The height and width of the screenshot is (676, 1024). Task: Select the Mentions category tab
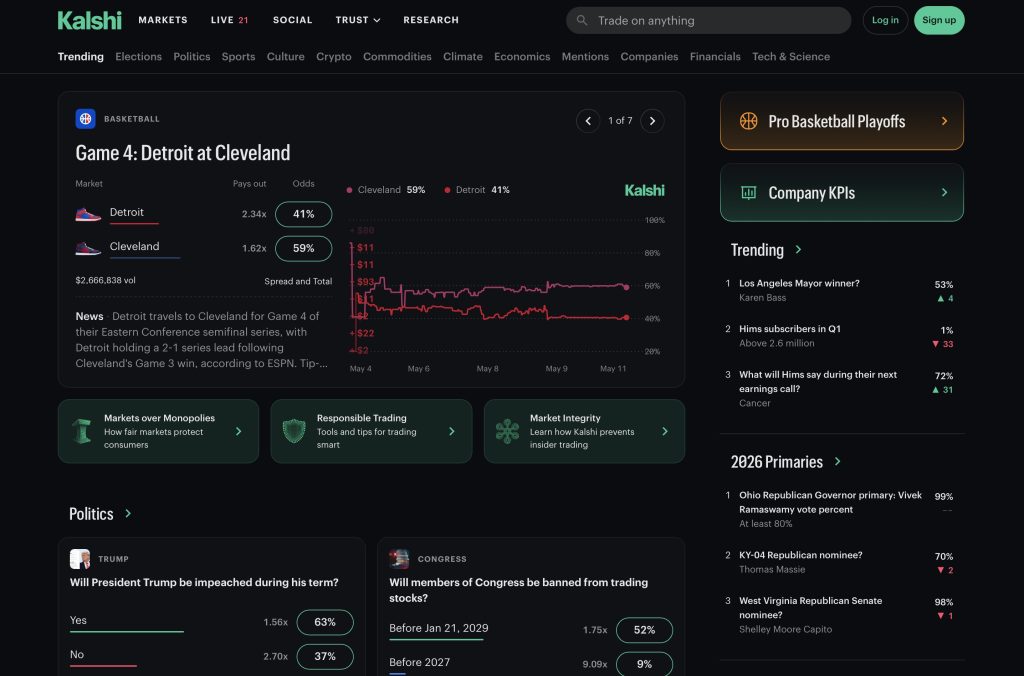click(x=585, y=57)
